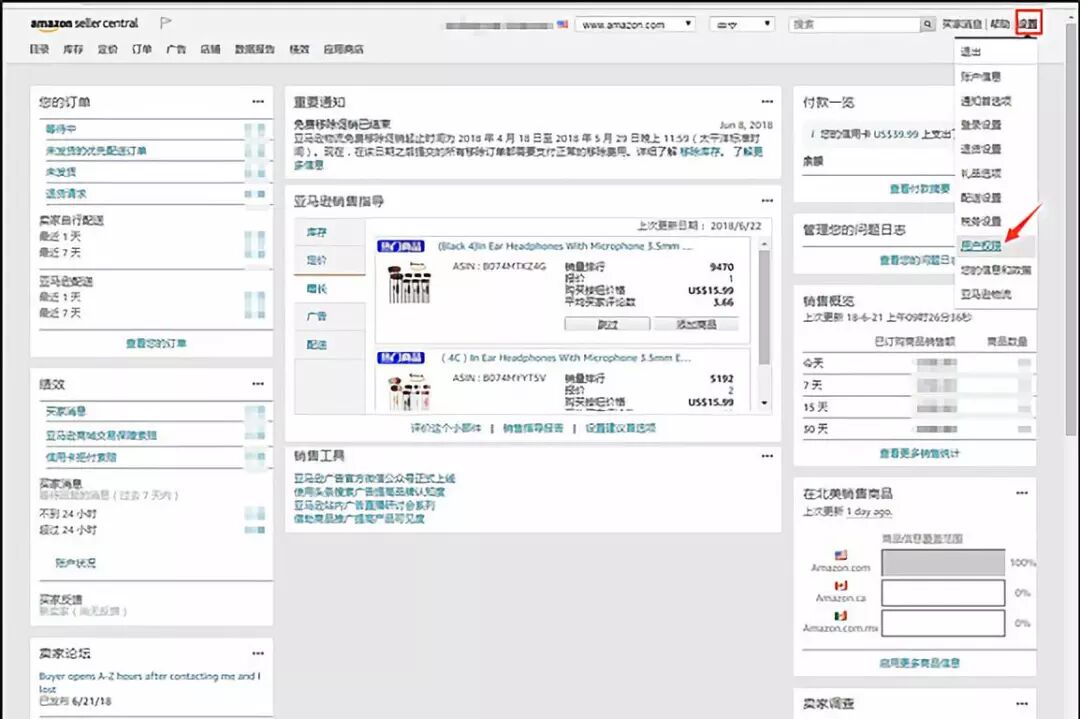Open the 查看您的订单 link
This screenshot has width=1080, height=719.
click(156, 343)
